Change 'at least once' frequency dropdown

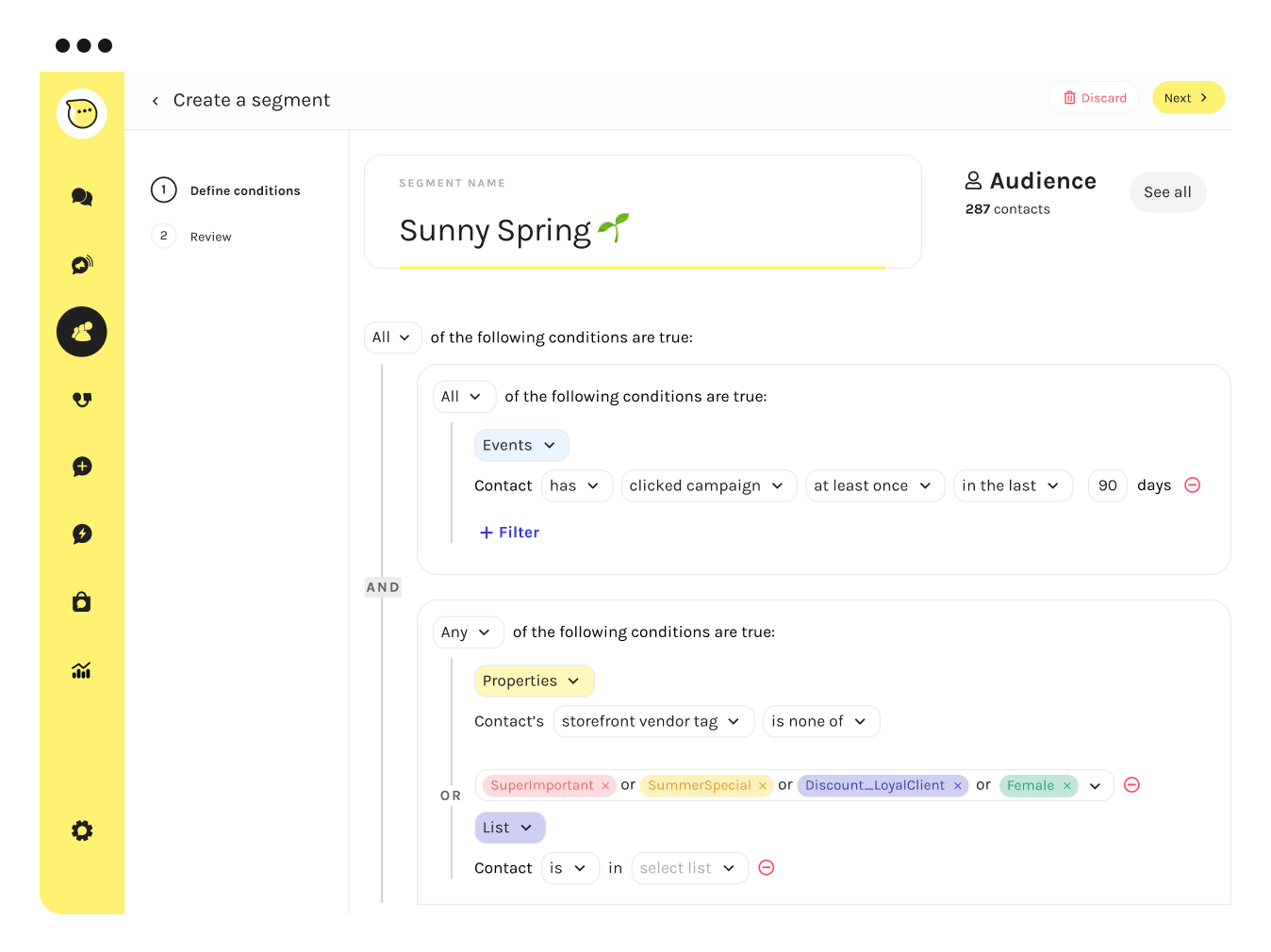pos(874,485)
